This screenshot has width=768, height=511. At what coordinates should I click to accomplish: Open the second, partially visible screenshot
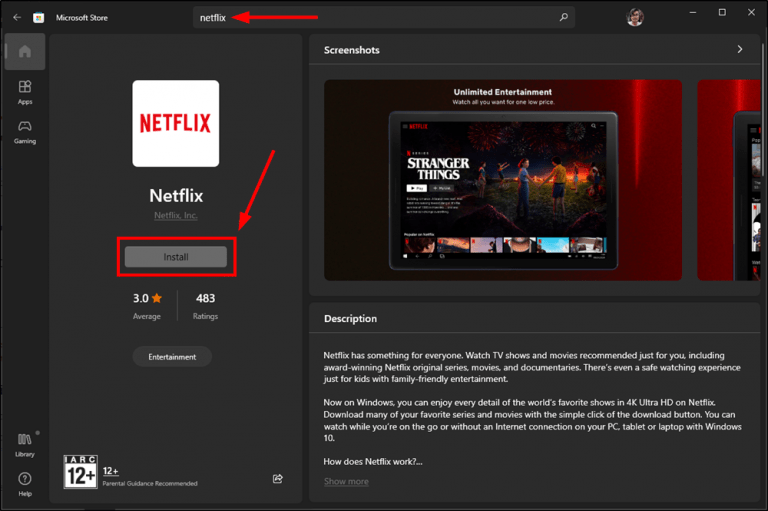tap(728, 180)
